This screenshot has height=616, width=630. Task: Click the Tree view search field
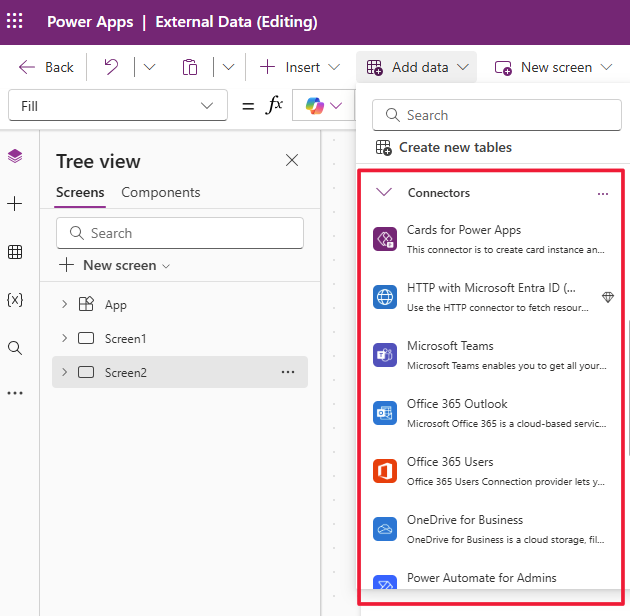[180, 233]
